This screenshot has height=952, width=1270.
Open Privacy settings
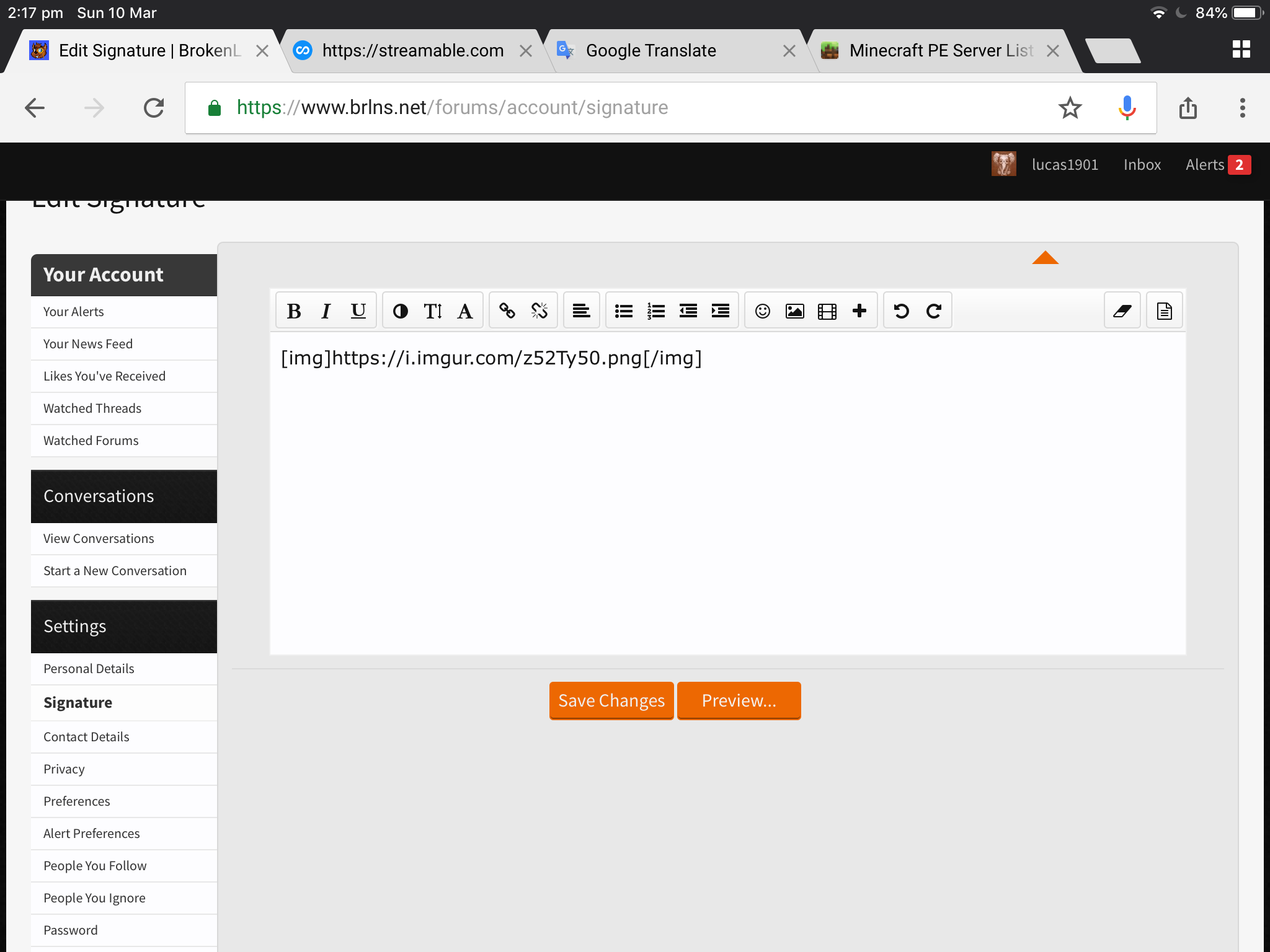(x=124, y=769)
